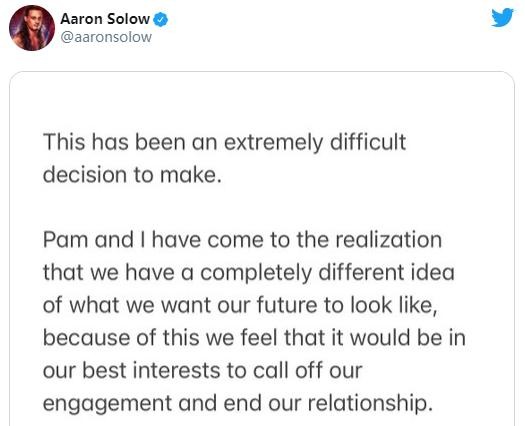
Task: Click the blue verified checkmark badge
Action: coord(161,19)
